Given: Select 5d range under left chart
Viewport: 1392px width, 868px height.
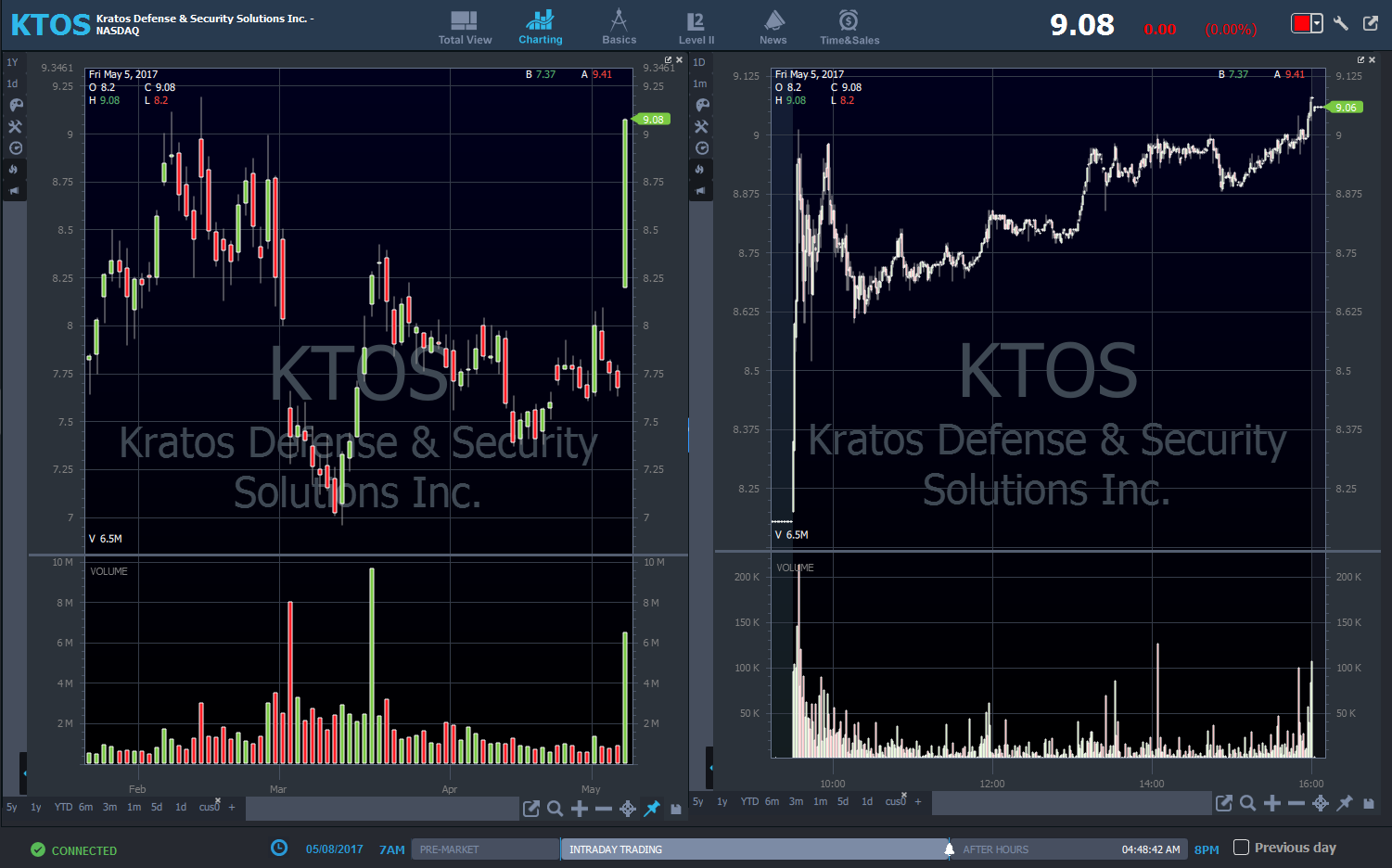Looking at the screenshot, I should (x=157, y=807).
